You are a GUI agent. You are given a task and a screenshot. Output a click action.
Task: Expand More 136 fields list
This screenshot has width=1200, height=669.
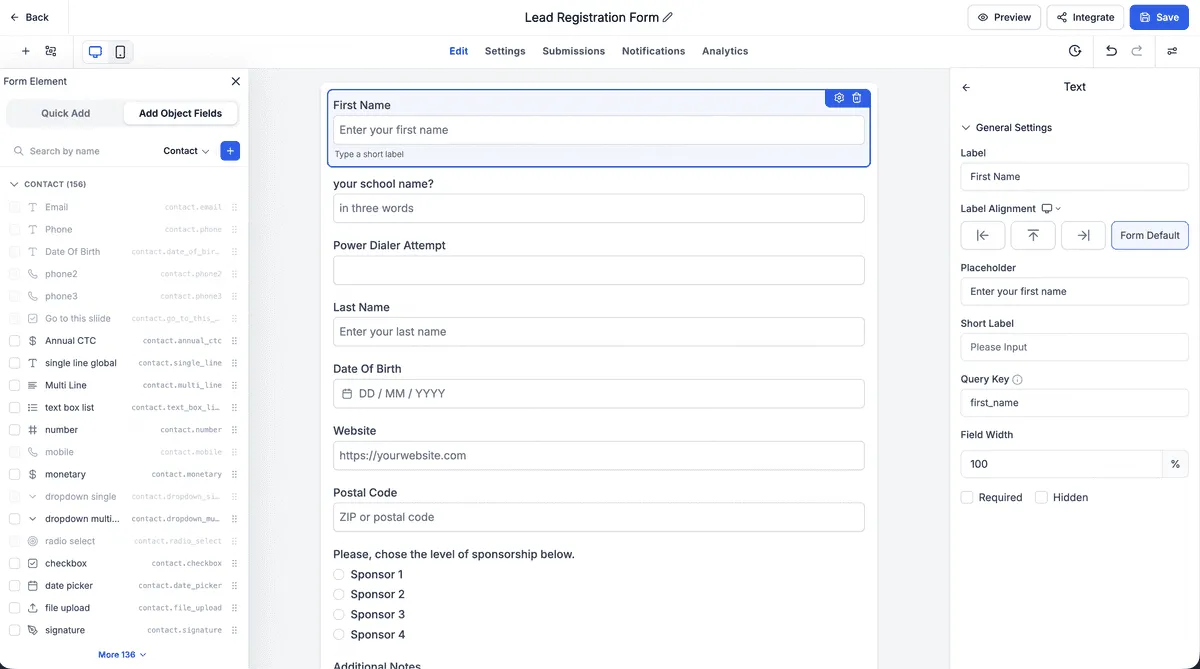point(122,655)
